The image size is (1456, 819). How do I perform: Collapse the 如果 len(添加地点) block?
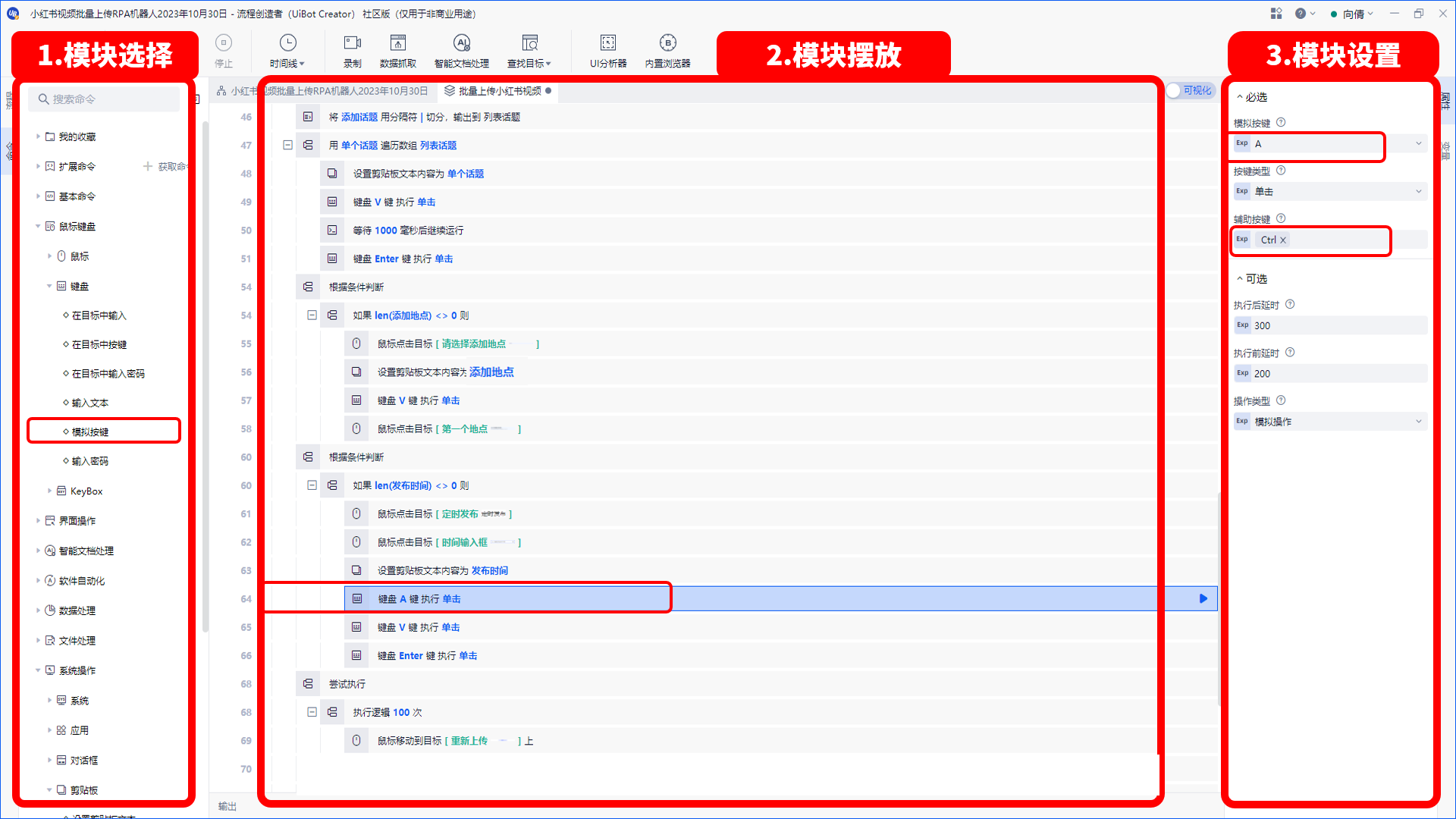pos(312,315)
